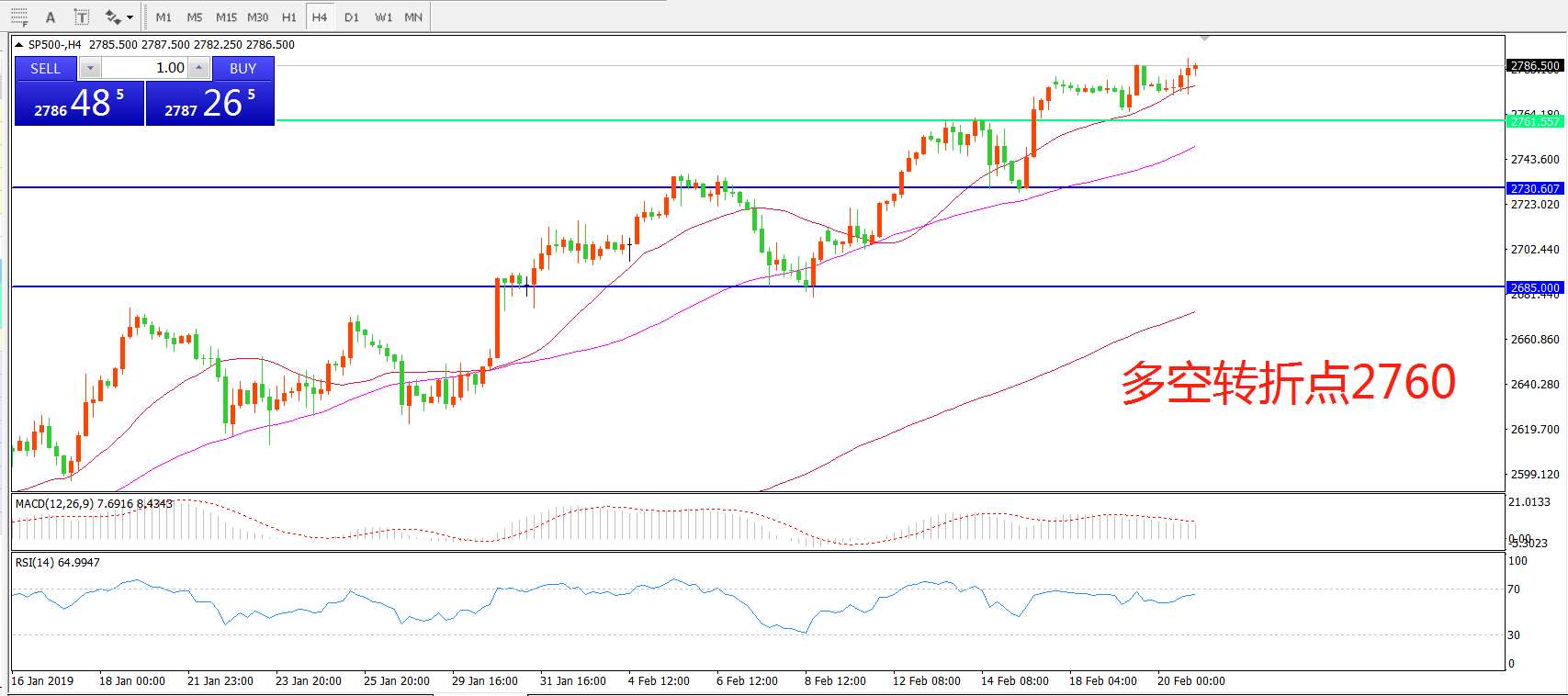The image size is (1568, 696).
Task: Click the arrows objects tool icon
Action: pos(112,17)
